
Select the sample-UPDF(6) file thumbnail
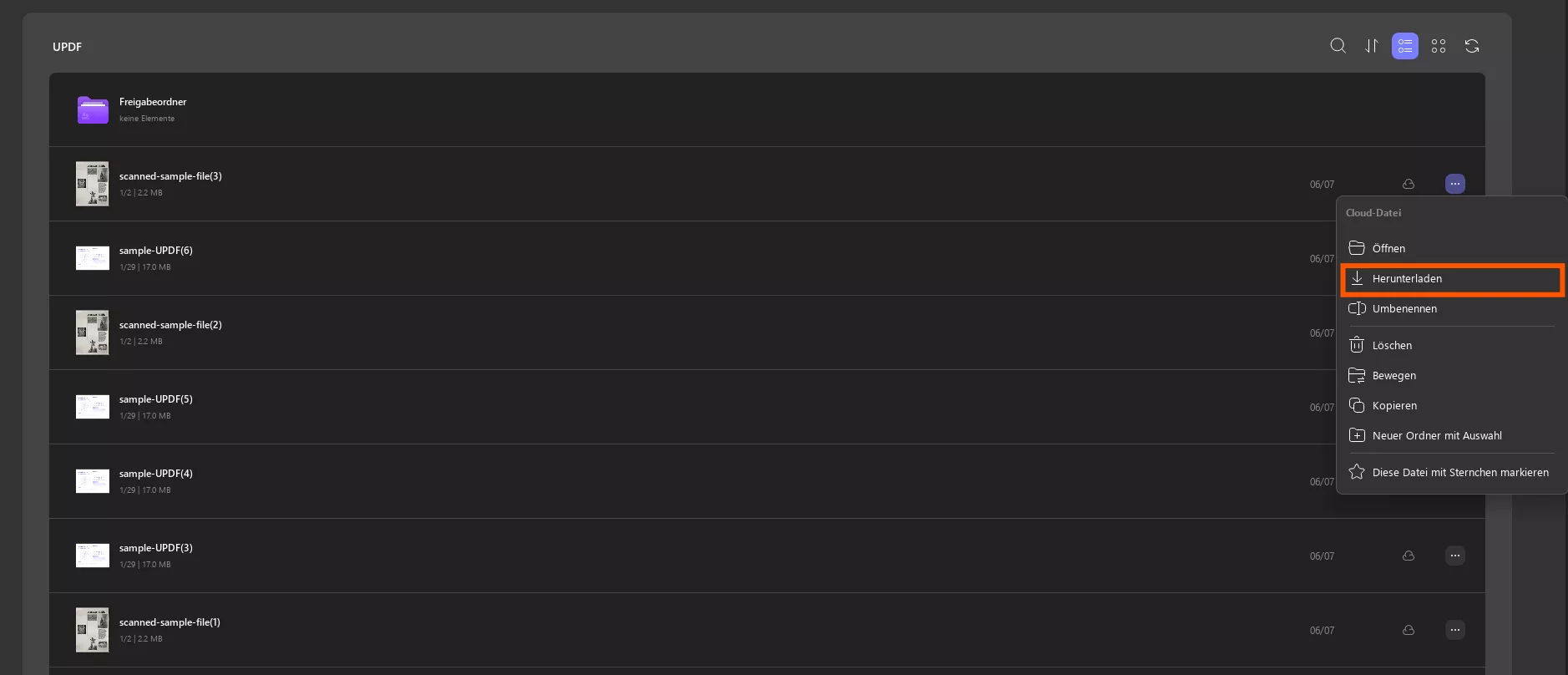coord(93,258)
